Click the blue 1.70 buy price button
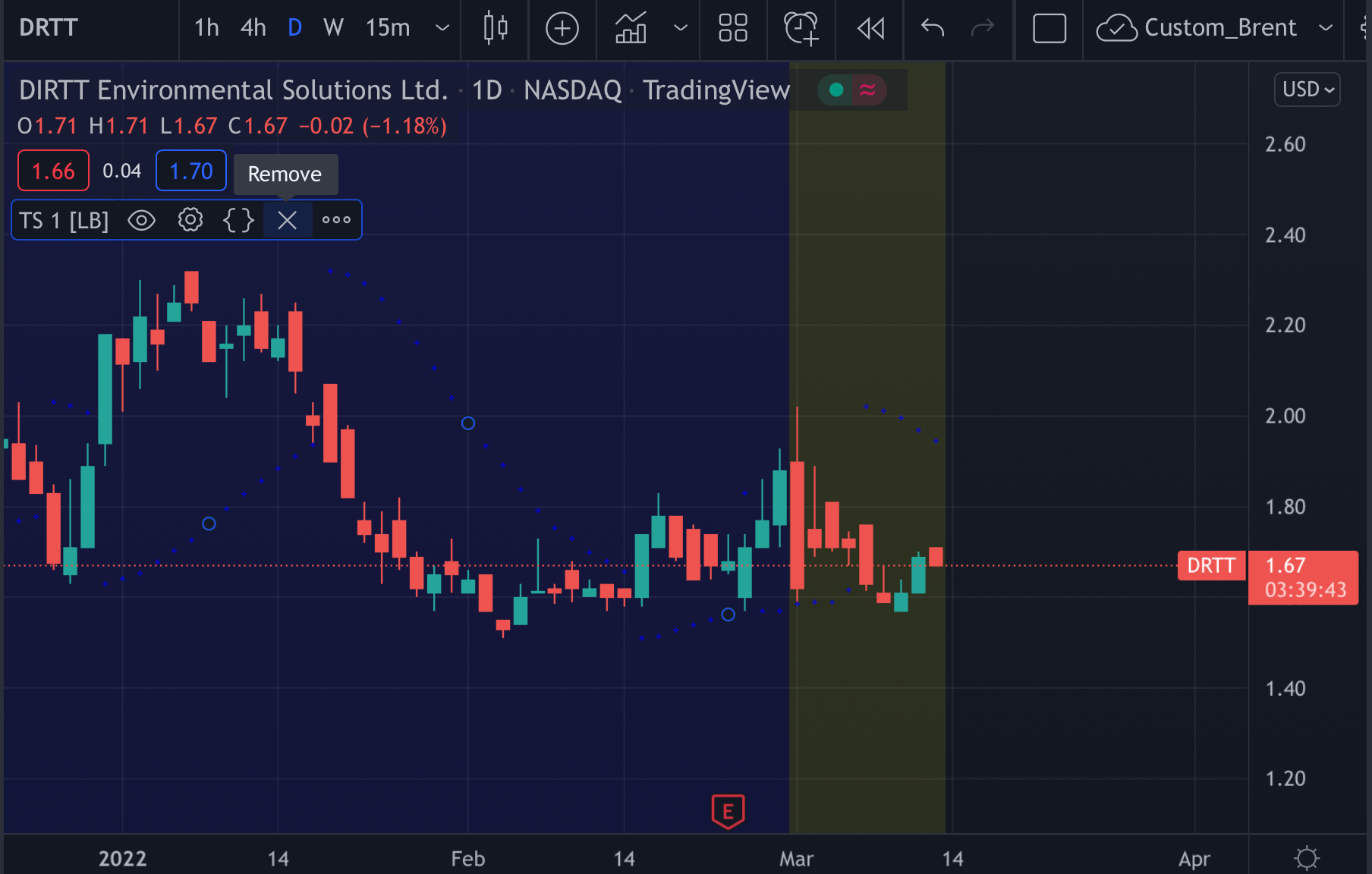This screenshot has width=1372, height=874. [191, 171]
